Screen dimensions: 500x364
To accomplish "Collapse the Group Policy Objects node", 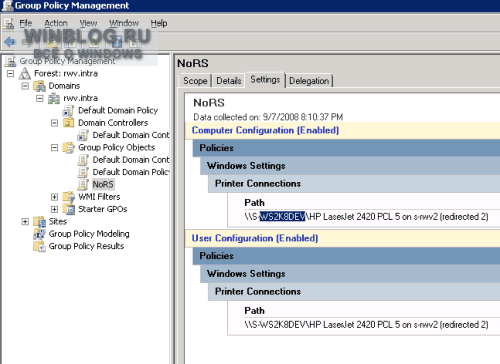I will tap(54, 147).
